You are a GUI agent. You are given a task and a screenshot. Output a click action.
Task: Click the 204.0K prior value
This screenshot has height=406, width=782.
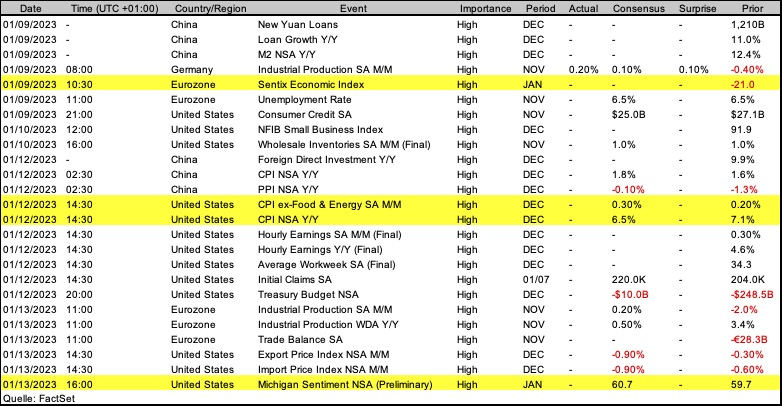point(748,279)
